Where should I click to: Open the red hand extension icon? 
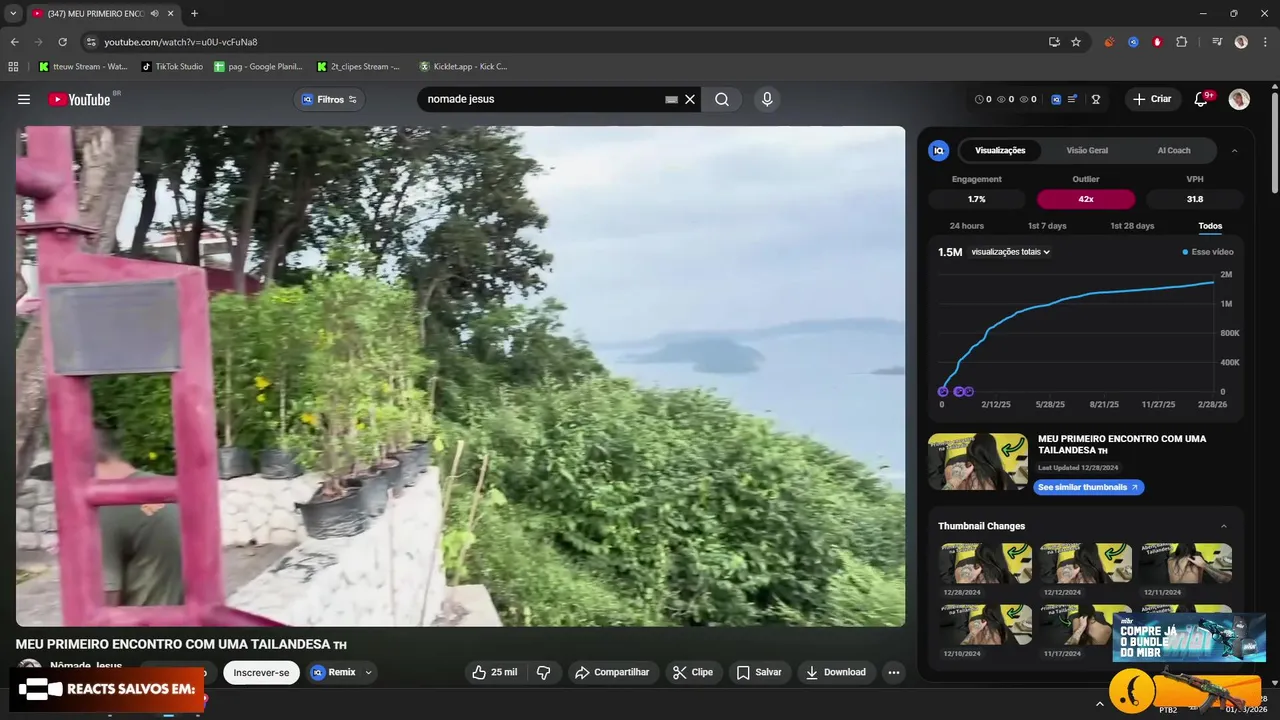[1157, 42]
